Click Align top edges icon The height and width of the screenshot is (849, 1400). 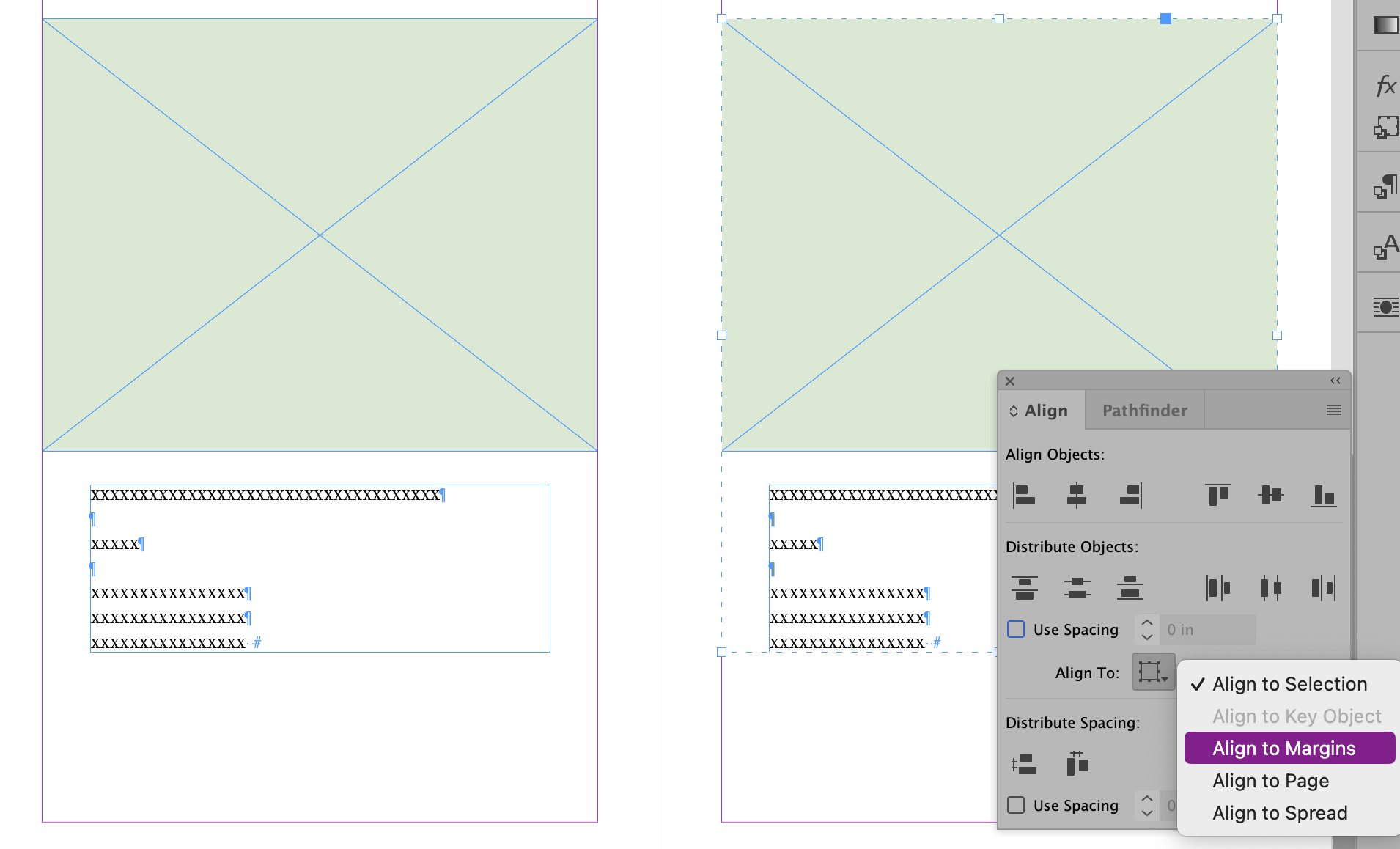click(x=1217, y=495)
